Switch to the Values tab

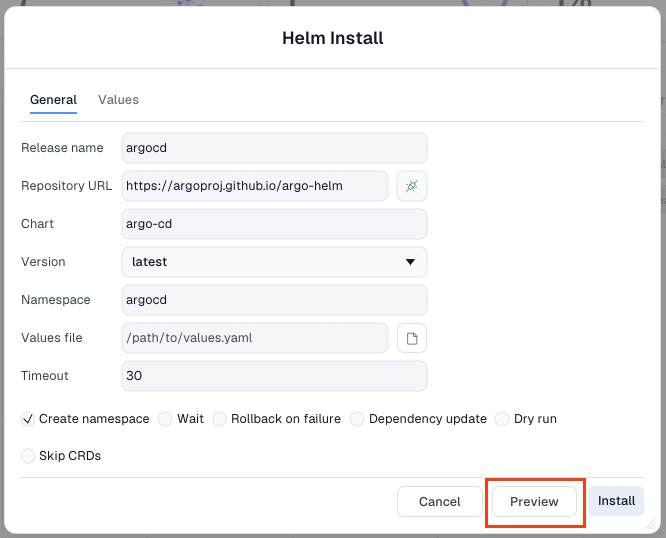pos(119,100)
